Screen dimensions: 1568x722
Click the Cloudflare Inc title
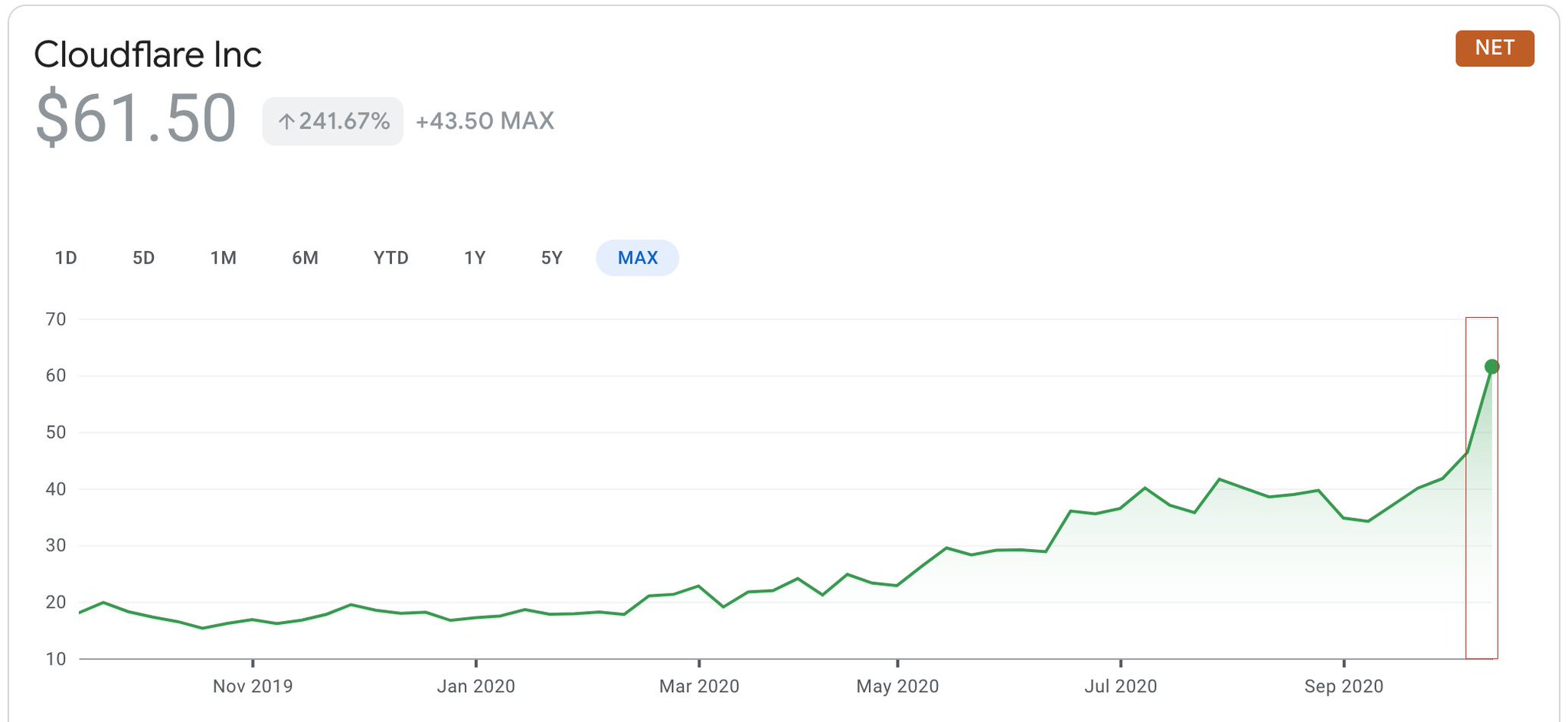tap(148, 54)
